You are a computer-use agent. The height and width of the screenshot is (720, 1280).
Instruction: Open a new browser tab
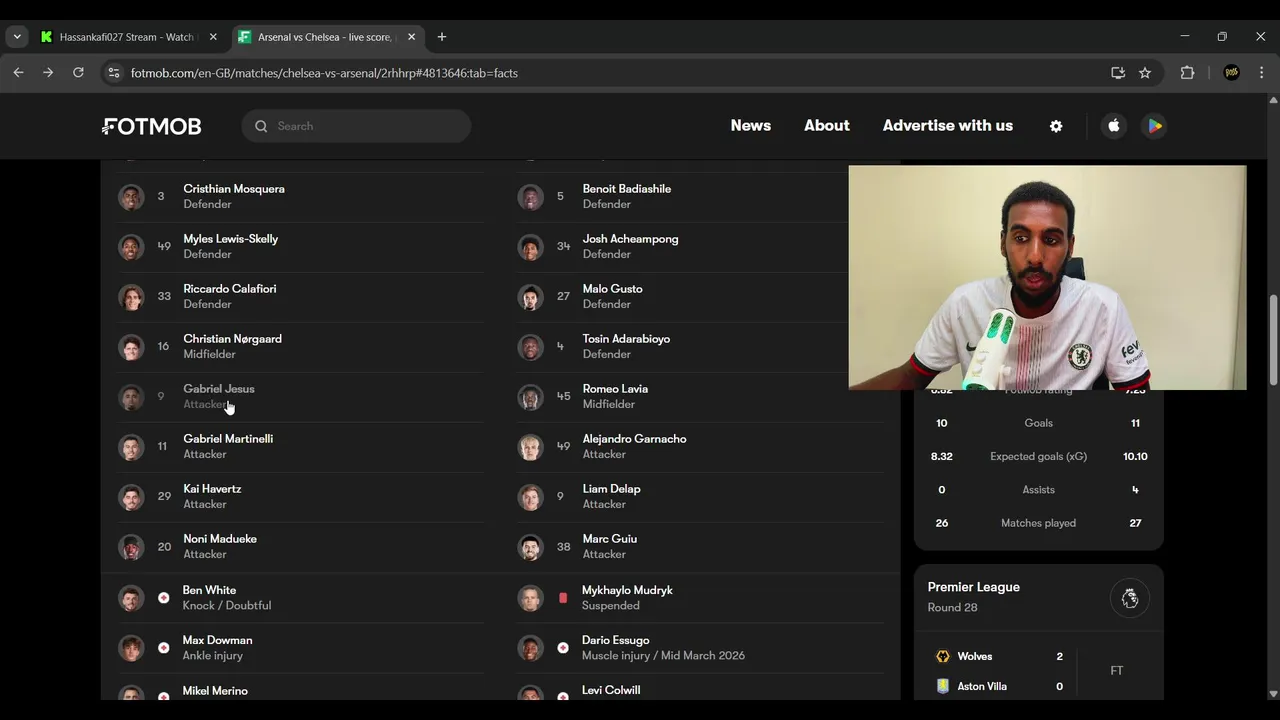[442, 37]
